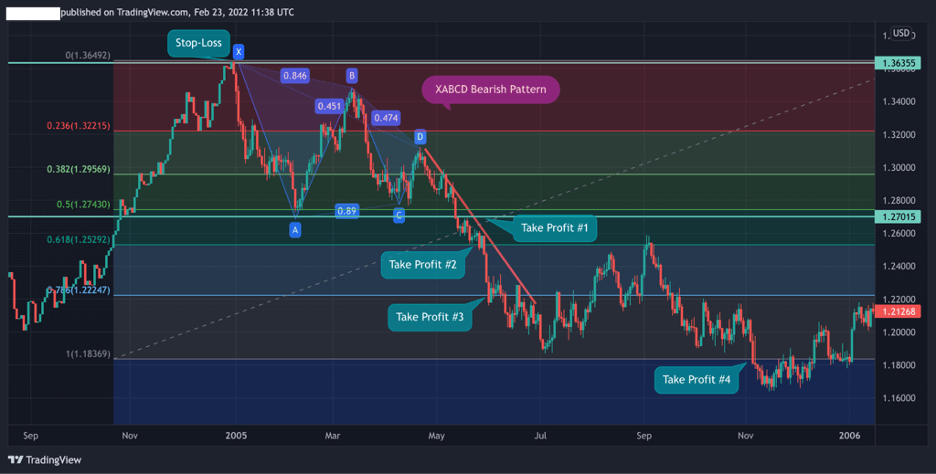
Task: Select the 0.451 ratio label
Action: point(329,107)
